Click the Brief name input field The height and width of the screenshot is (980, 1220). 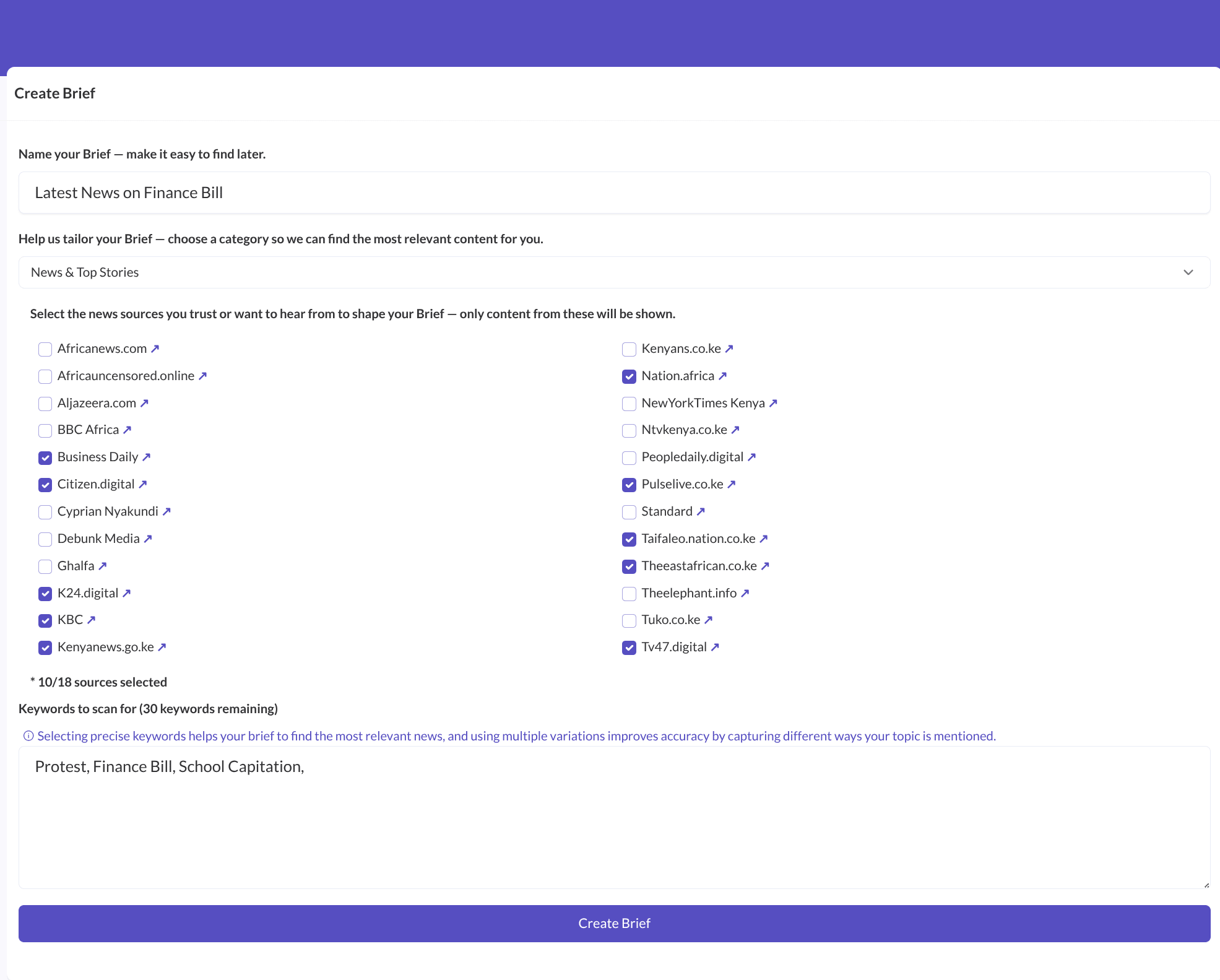(x=614, y=193)
